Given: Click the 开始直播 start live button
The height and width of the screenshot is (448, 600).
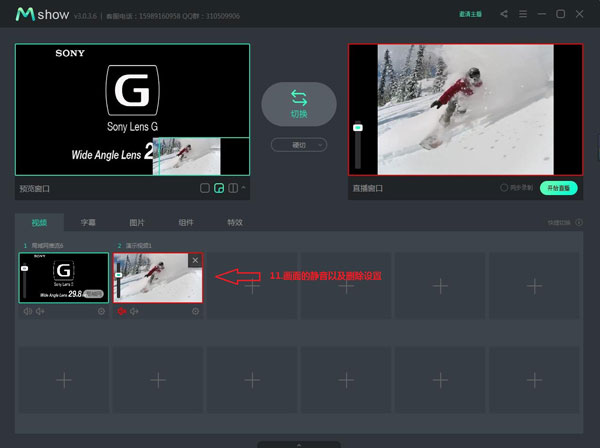Looking at the screenshot, I should 559,188.
